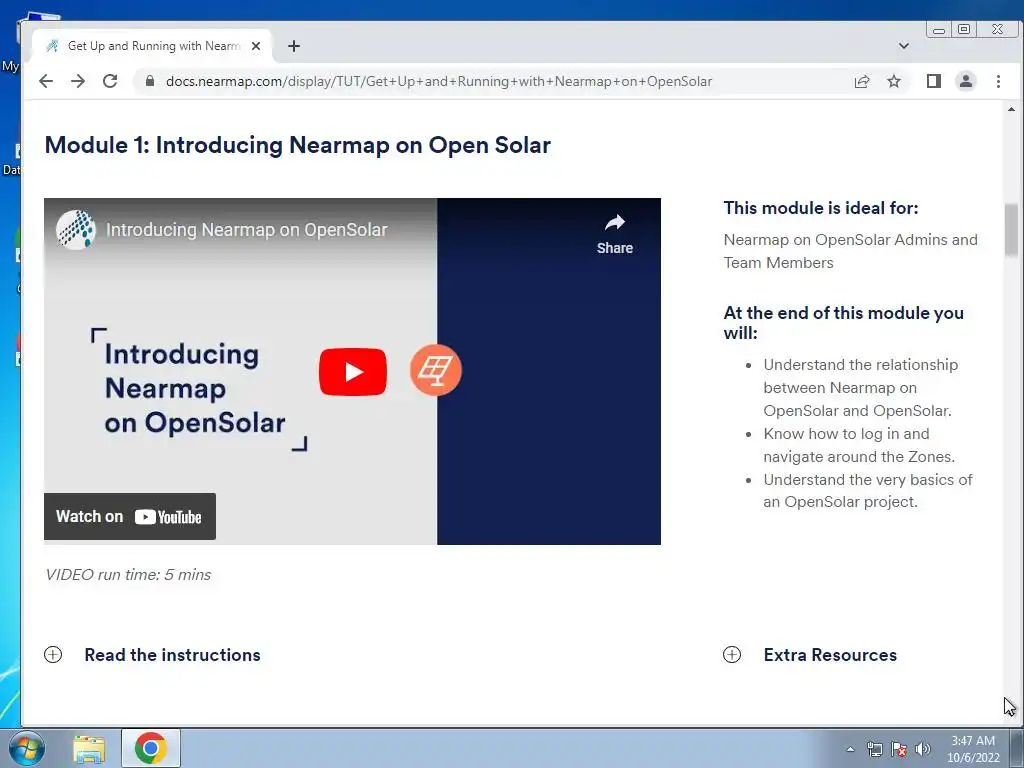1024x768 pixels.
Task: Reload the page
Action: pyautogui.click(x=110, y=81)
